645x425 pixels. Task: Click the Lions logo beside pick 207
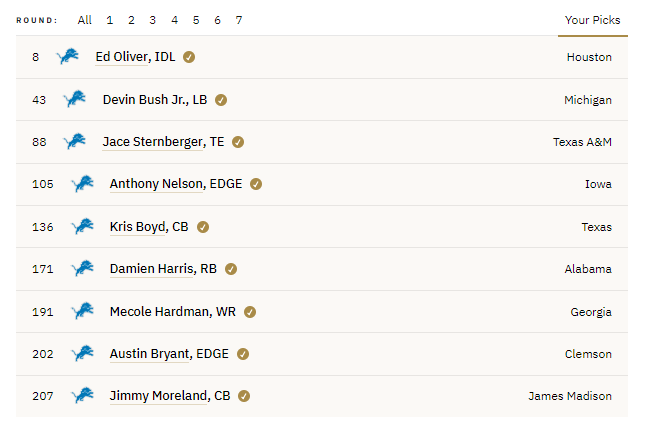[82, 395]
